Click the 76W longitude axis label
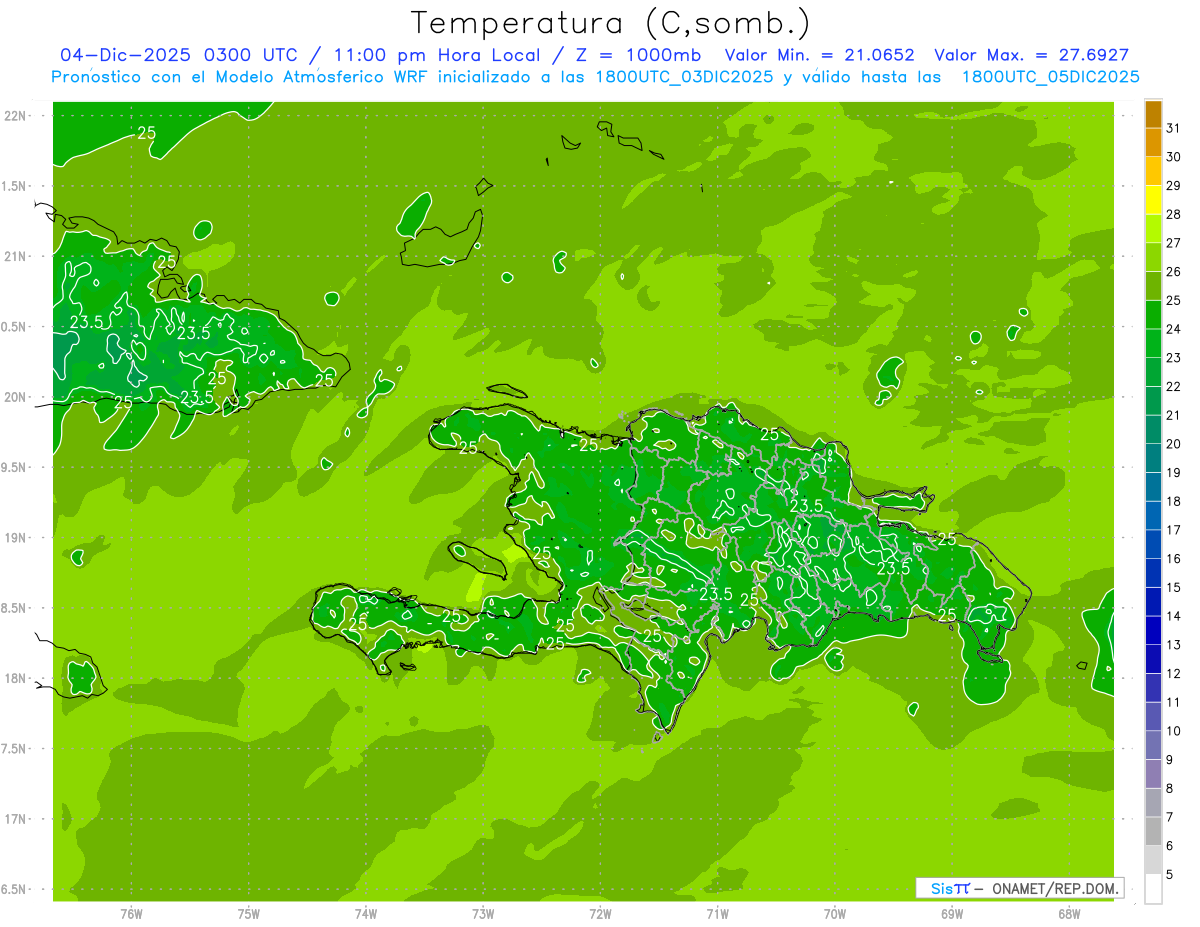Screen dimensions: 1200x927 [131, 913]
